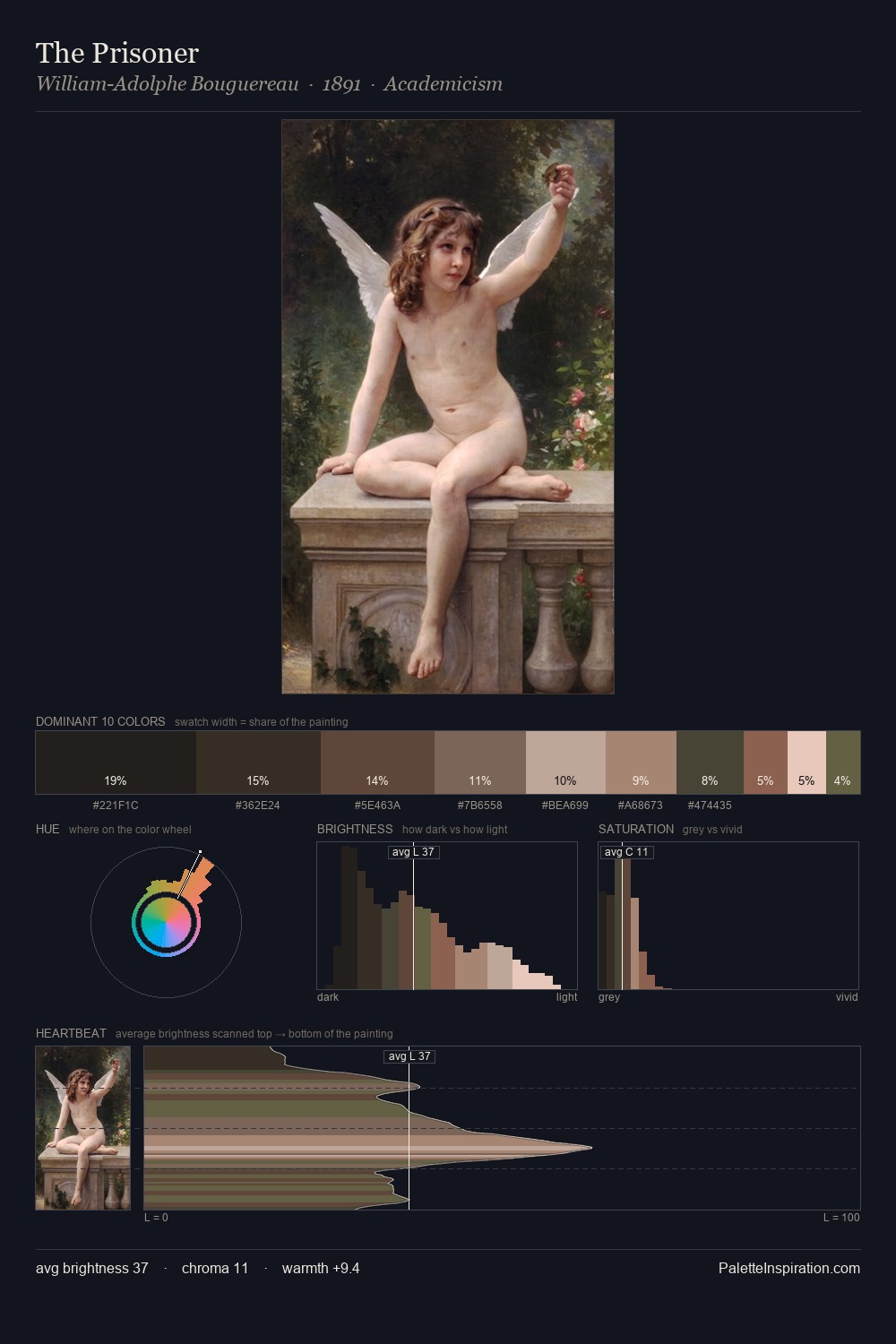Screen dimensions: 896x1344
Task: Select the 15% swatch #362E24
Action: tap(258, 762)
